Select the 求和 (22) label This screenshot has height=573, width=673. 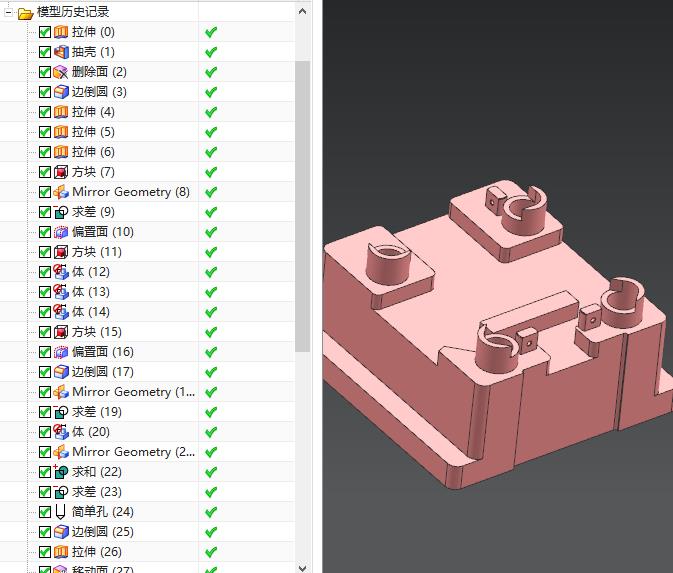[97, 472]
